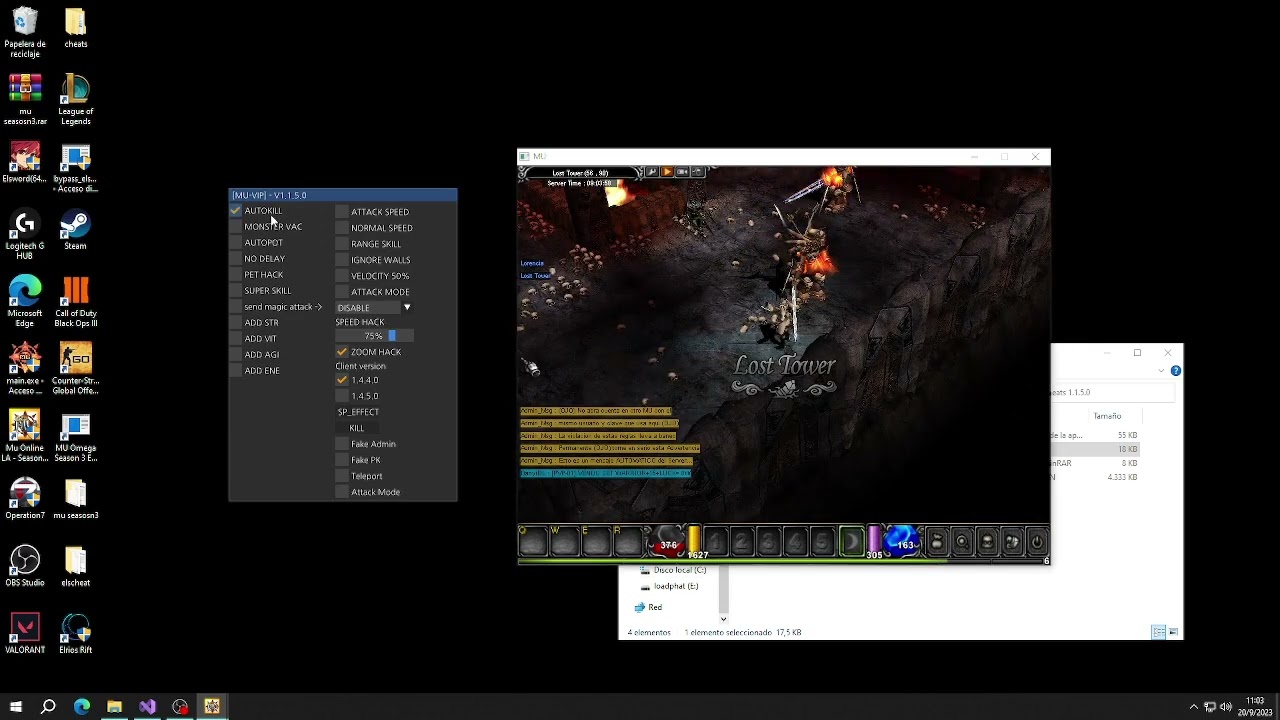Viewport: 1280px width, 720px height.
Task: Show hidden system tray icons
Action: click(1193, 707)
